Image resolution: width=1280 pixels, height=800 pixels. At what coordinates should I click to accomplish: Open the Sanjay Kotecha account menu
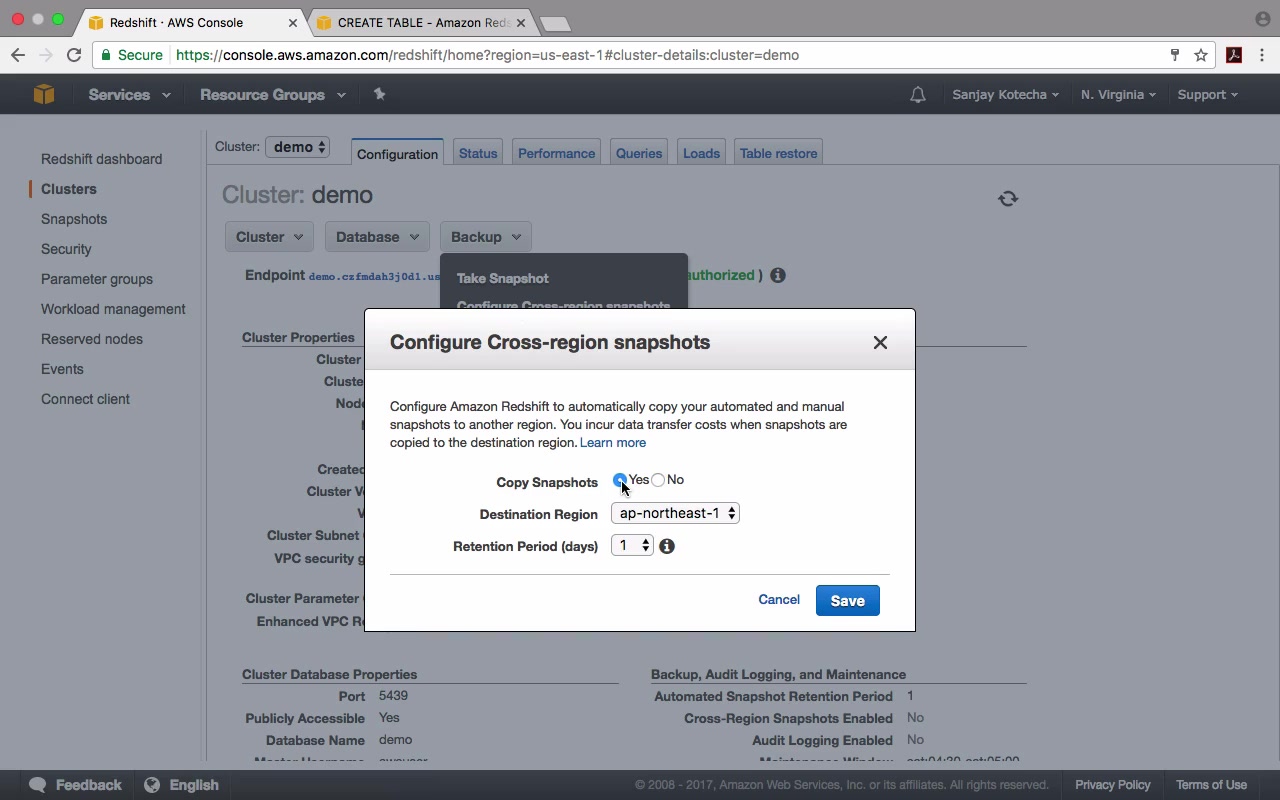(x=1006, y=95)
